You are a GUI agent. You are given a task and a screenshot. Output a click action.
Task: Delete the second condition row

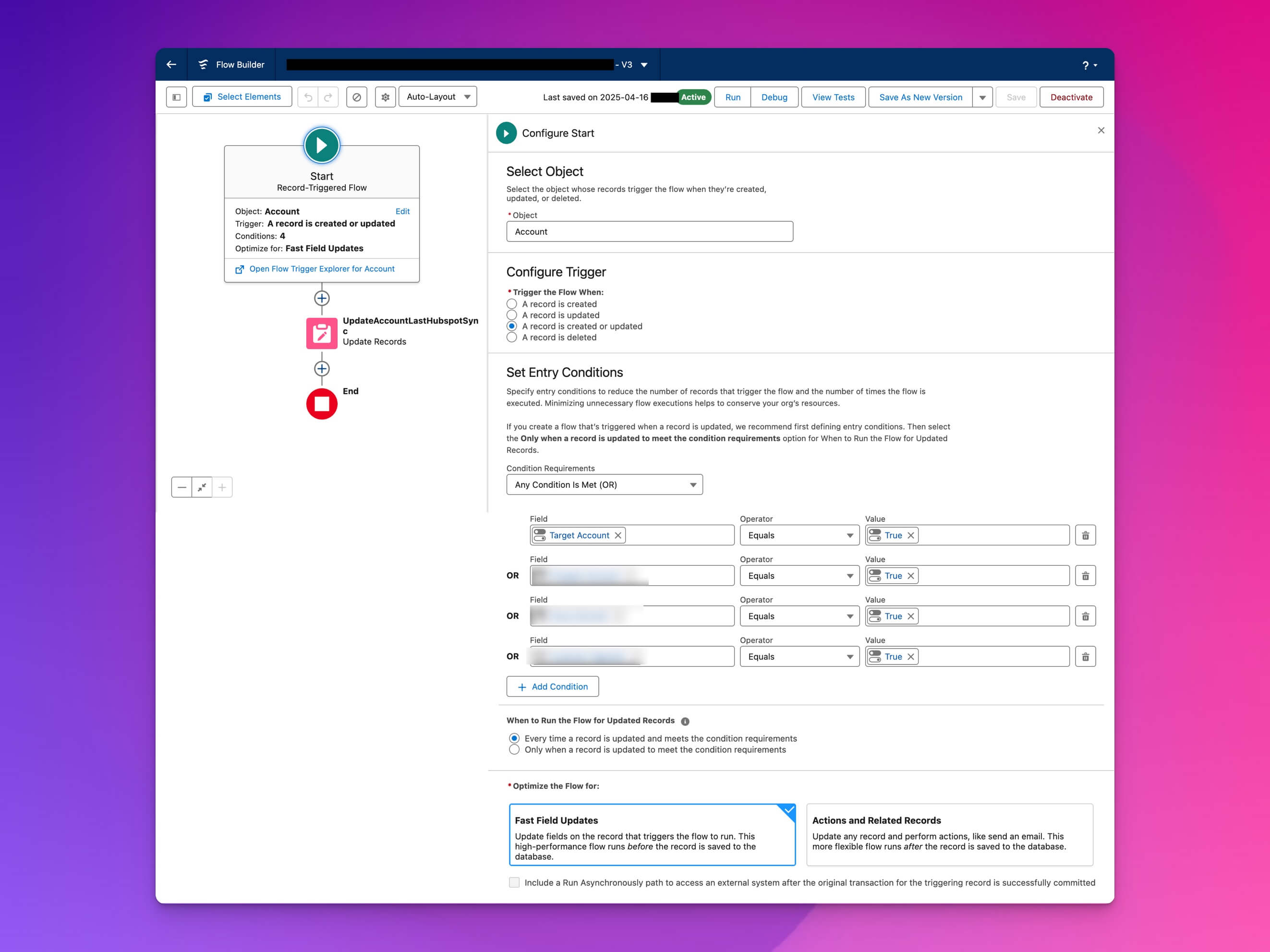[x=1085, y=575]
